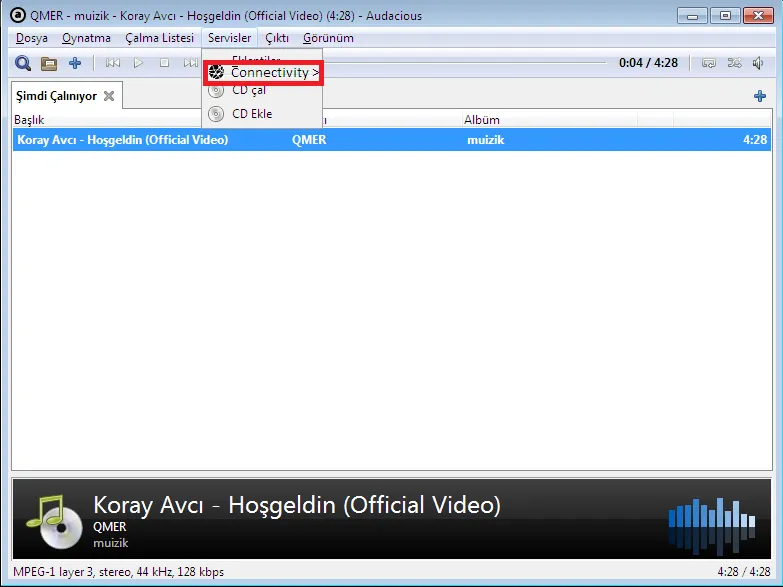Click the playback seek slider
This screenshot has width=783, height=587.
(464, 63)
